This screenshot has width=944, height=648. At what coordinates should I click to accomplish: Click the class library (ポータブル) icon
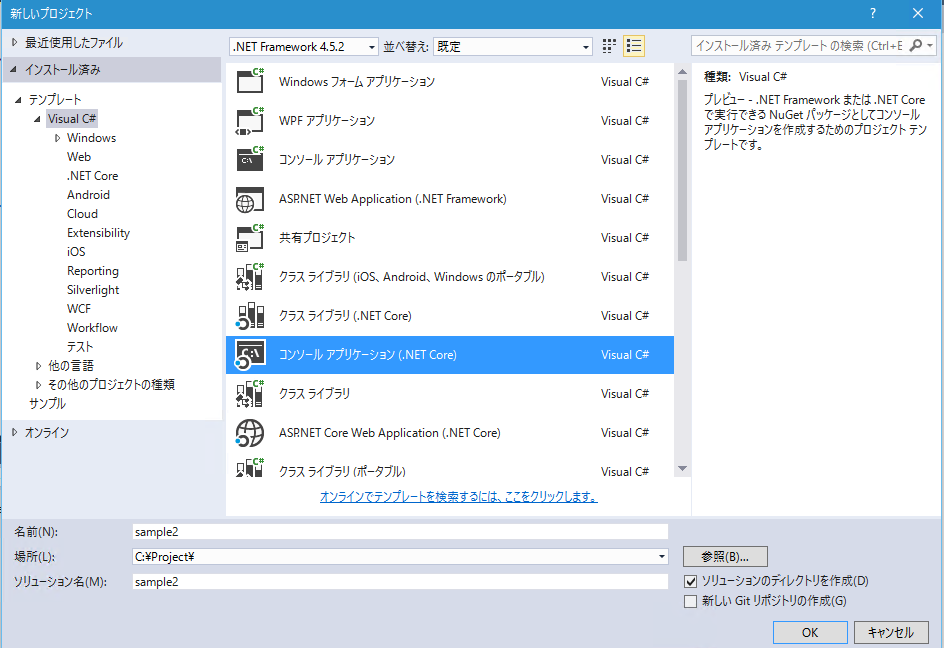(250, 468)
